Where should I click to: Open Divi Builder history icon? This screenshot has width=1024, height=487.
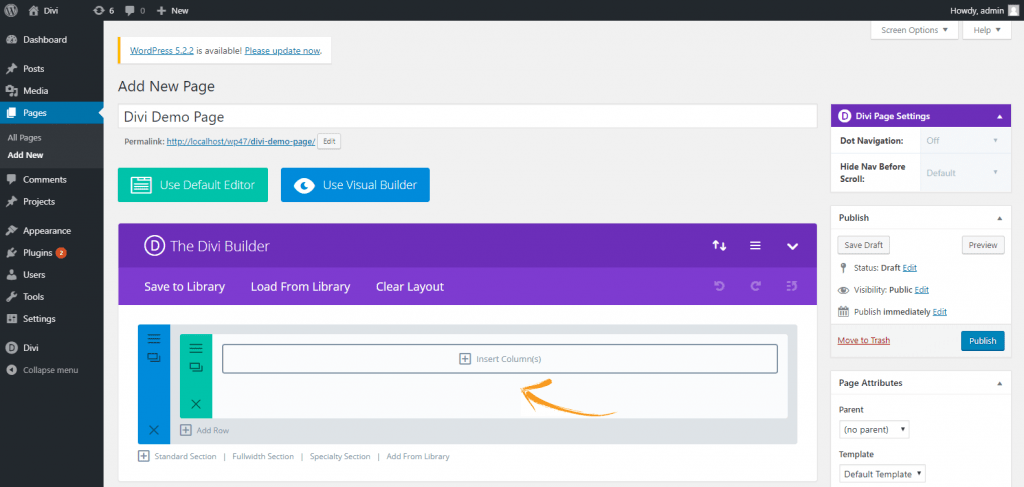(792, 287)
